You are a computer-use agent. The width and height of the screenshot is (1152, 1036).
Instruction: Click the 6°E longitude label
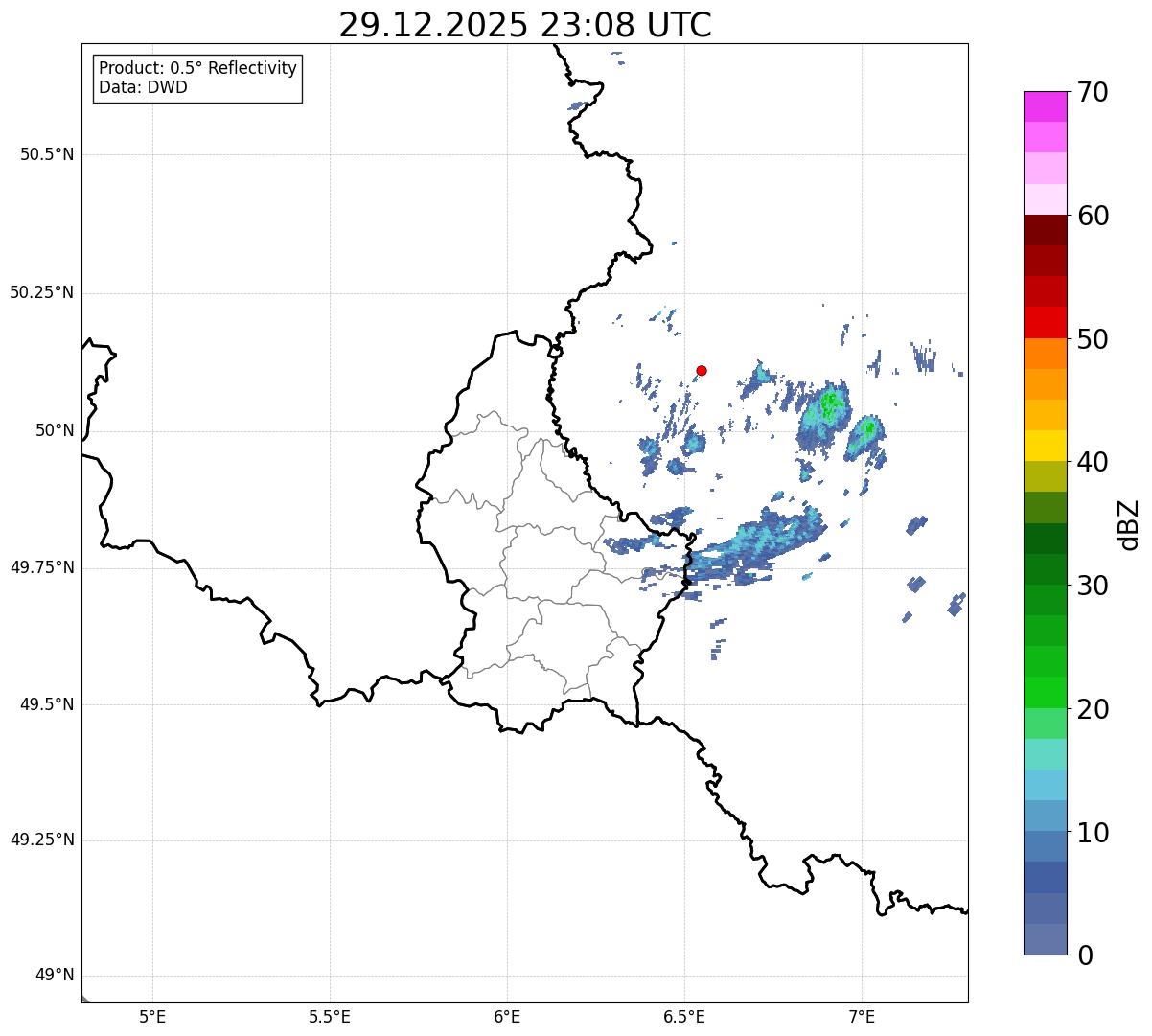(507, 1016)
